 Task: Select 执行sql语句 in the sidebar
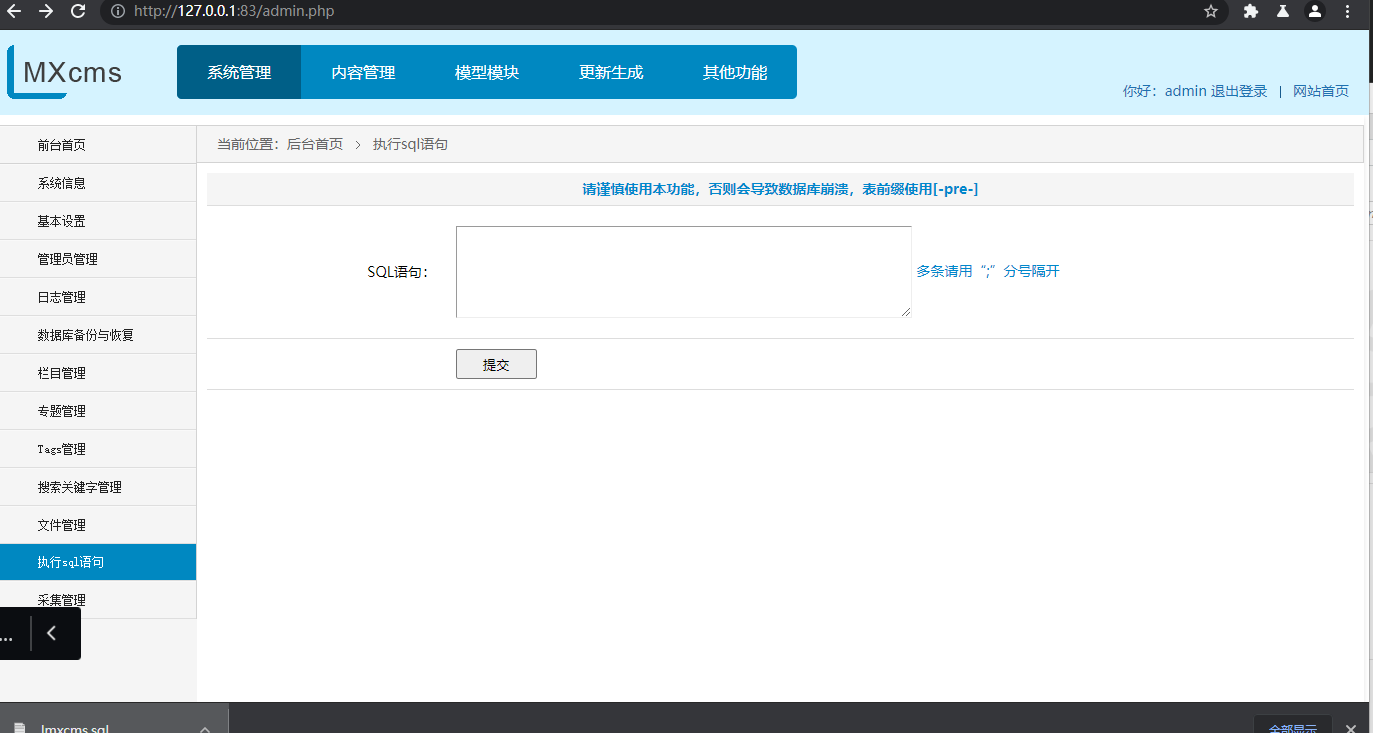pos(98,562)
